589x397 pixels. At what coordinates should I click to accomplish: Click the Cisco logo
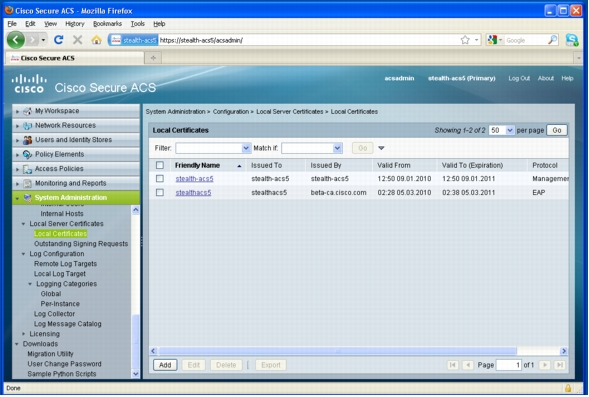29,84
